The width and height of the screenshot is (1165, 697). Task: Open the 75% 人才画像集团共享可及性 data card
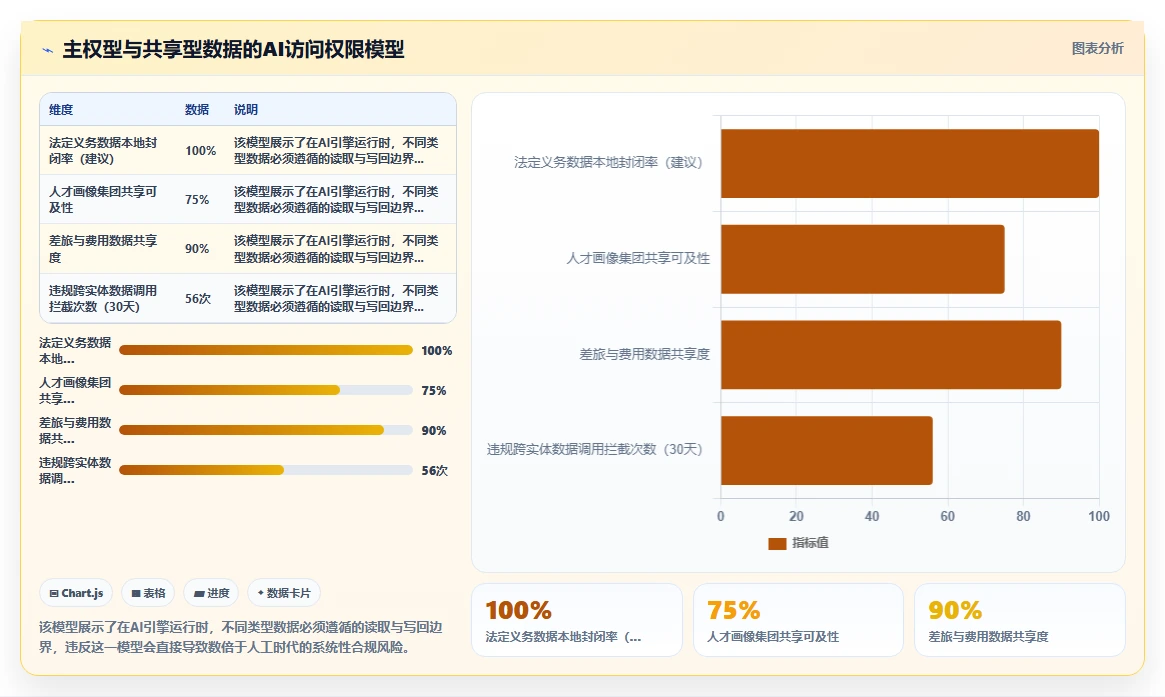[798, 620]
